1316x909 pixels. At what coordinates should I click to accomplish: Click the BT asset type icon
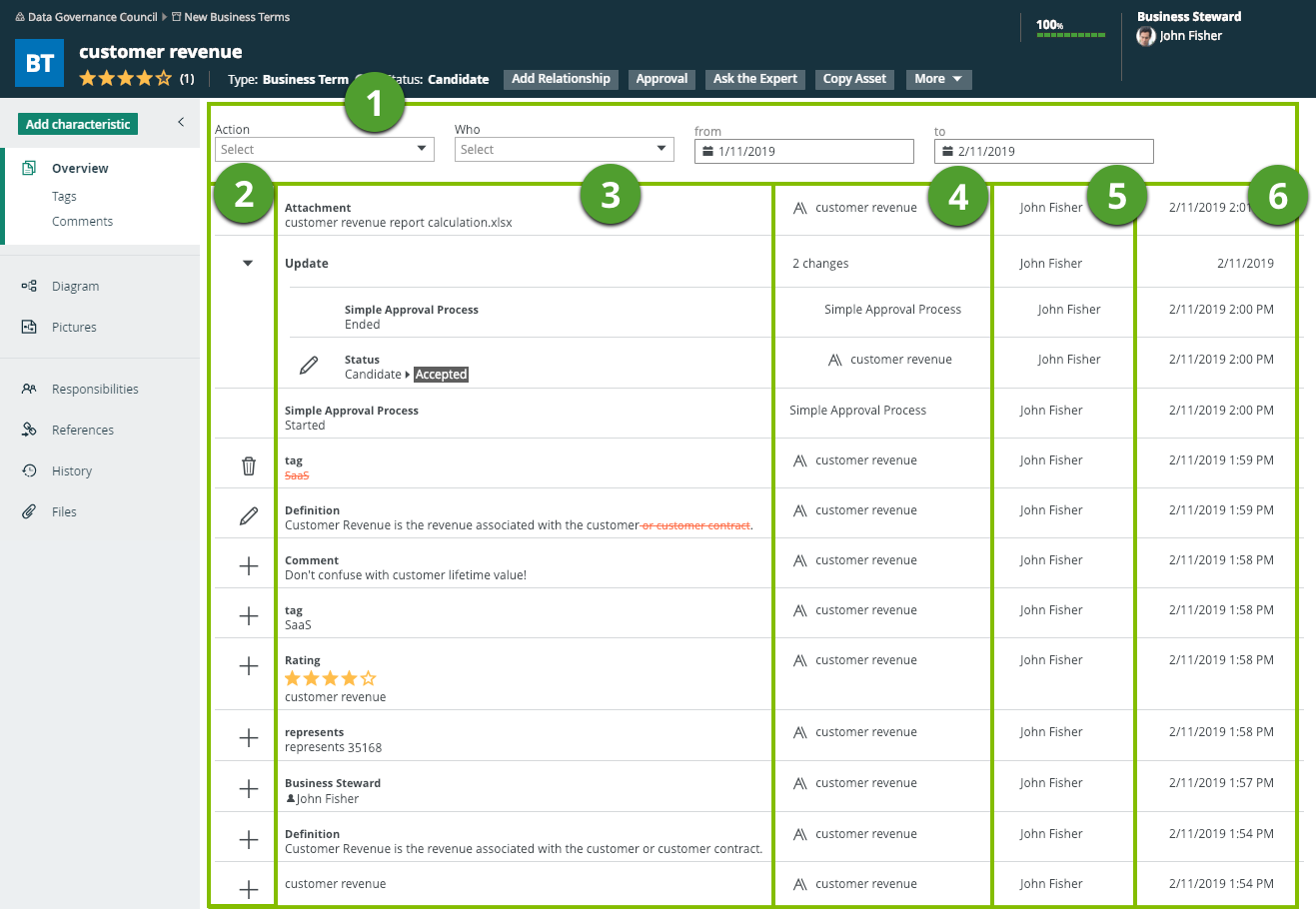click(x=40, y=63)
